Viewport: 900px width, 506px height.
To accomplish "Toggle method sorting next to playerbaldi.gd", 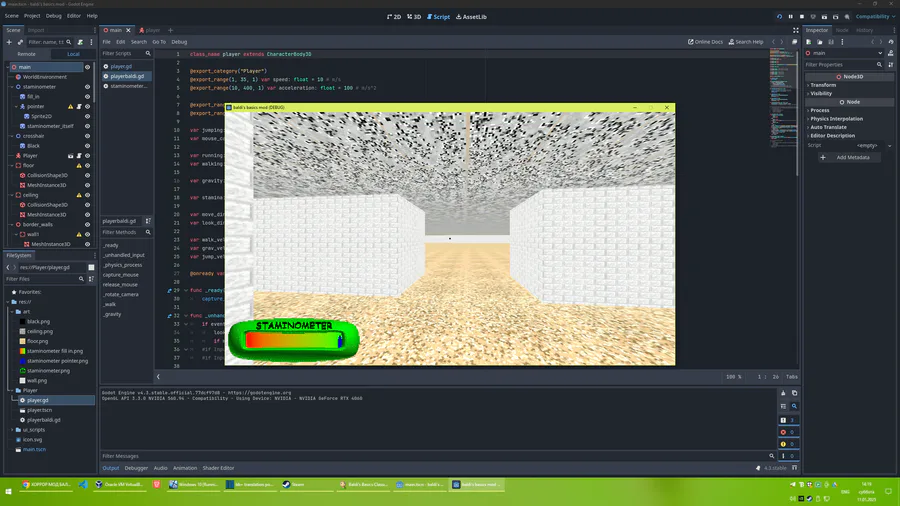I will 148,221.
